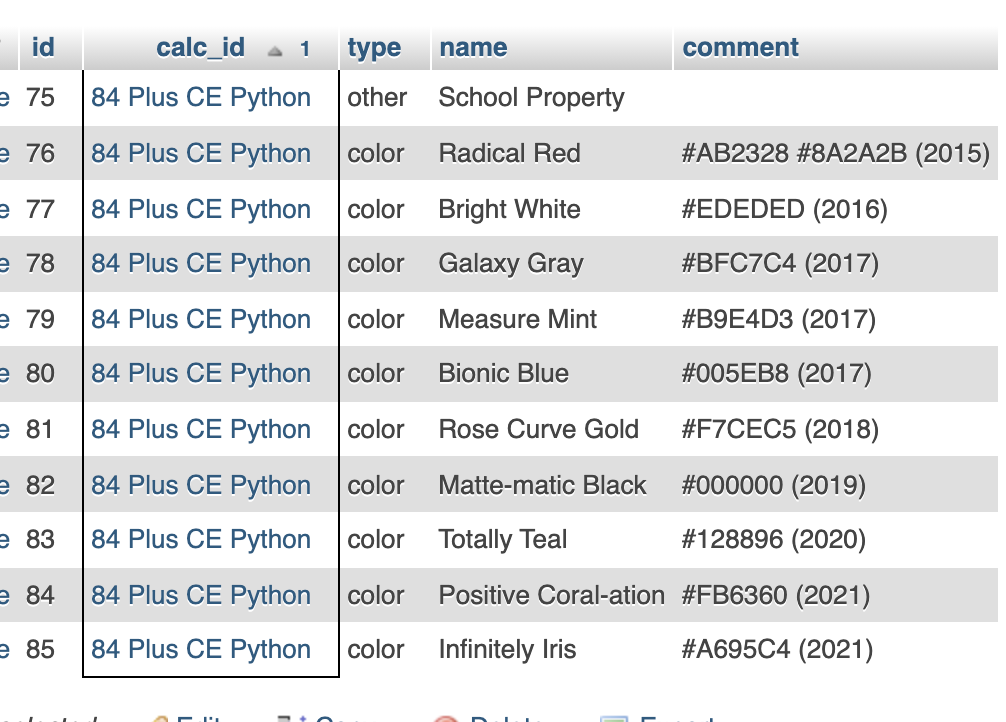Sort the table by comment header
The image size is (1006, 722).
click(x=740, y=47)
